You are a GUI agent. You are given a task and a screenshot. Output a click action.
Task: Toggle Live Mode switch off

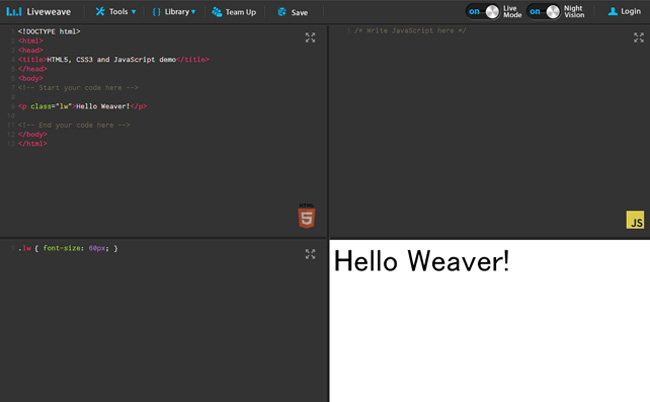(x=483, y=12)
